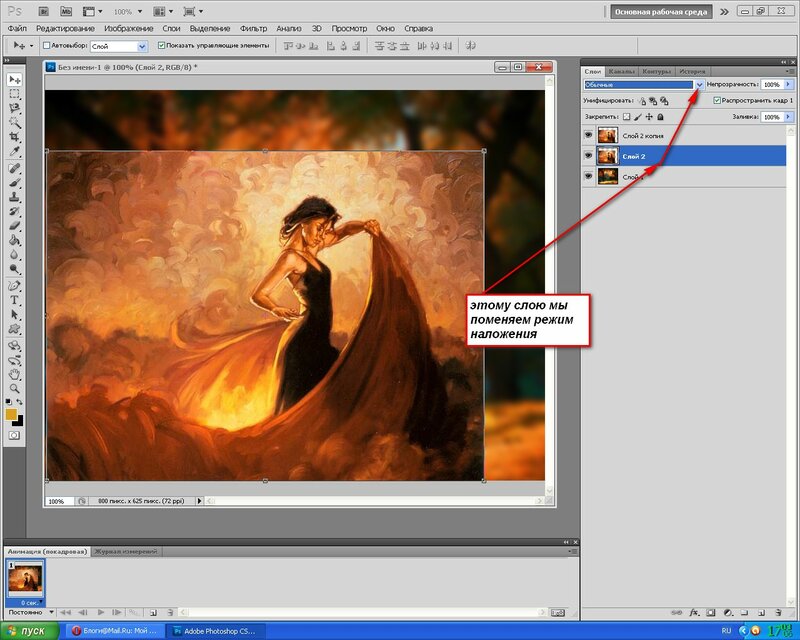Toggle lock transparent pixels
Screen dimensions: 800x640
point(627,117)
